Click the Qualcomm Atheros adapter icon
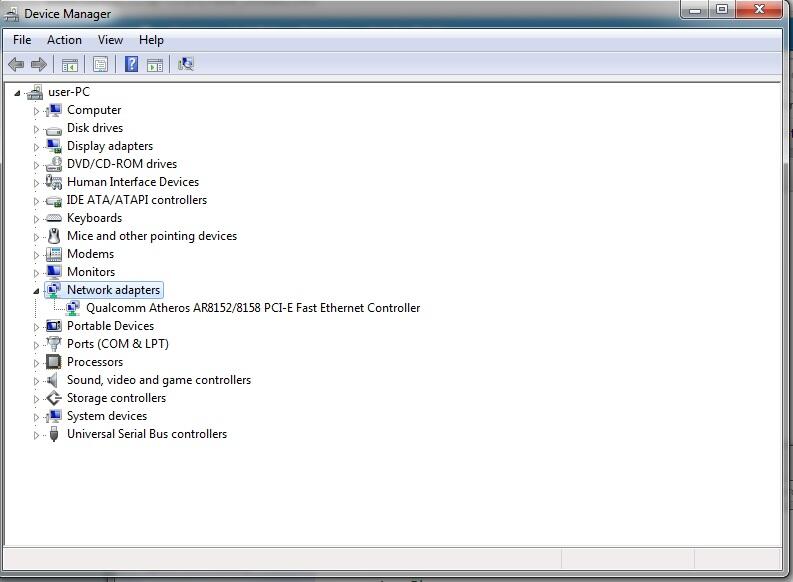 click(73, 308)
